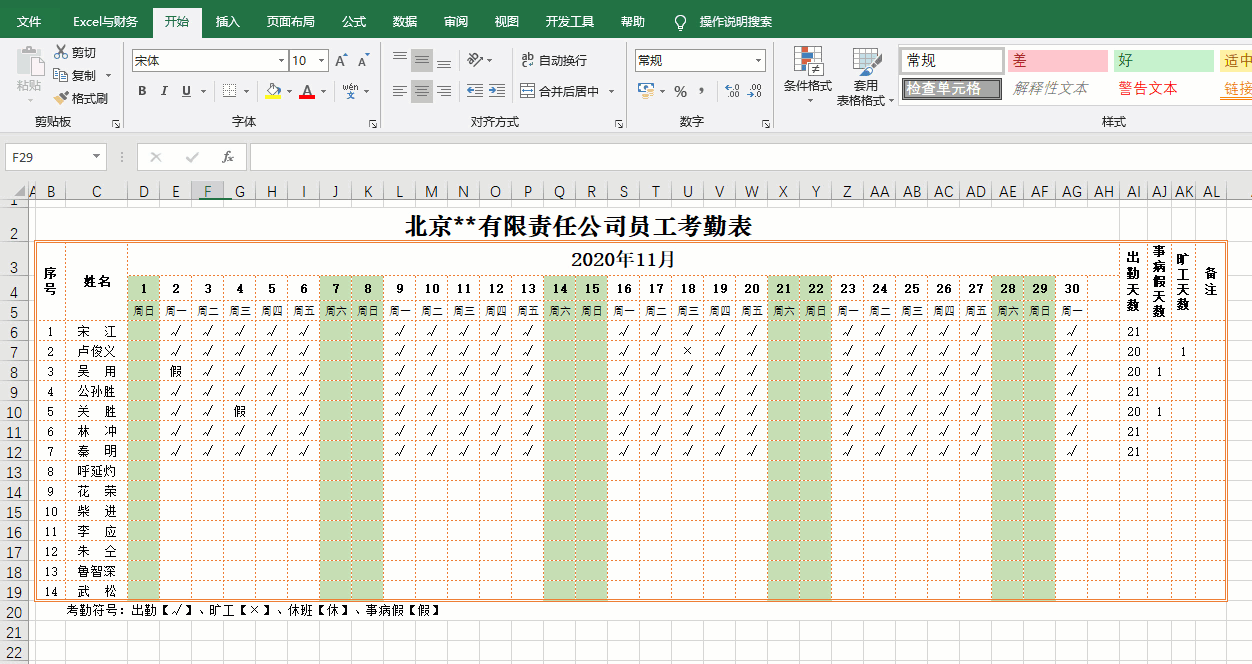This screenshot has height=664, width=1252.
Task: Open the 字体 font dialog launcher
Action: [373, 124]
